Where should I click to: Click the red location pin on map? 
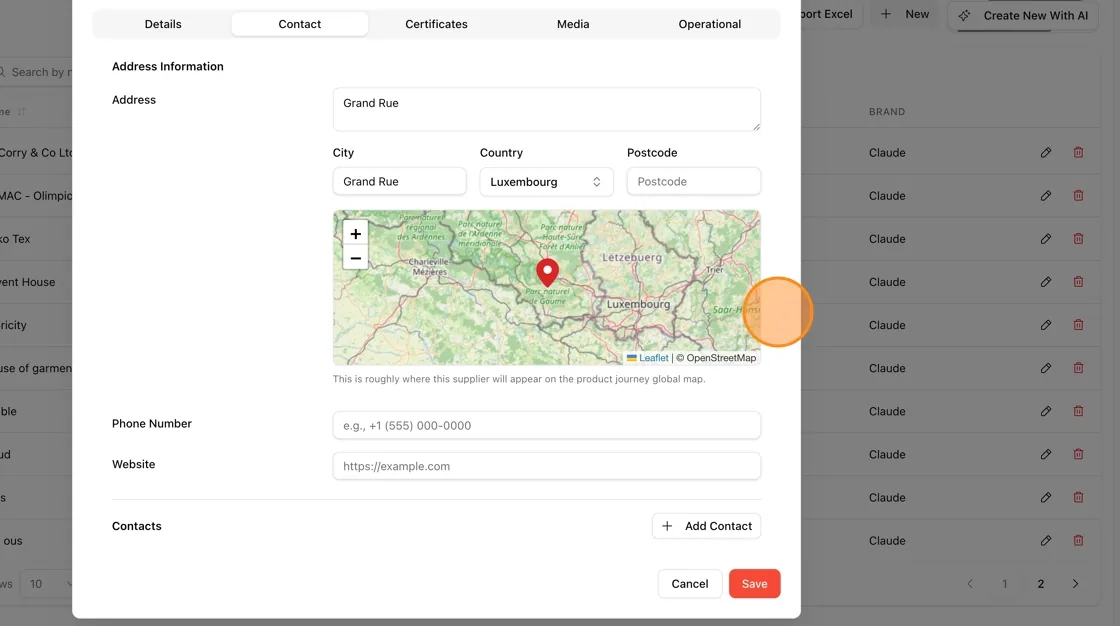click(x=547, y=272)
